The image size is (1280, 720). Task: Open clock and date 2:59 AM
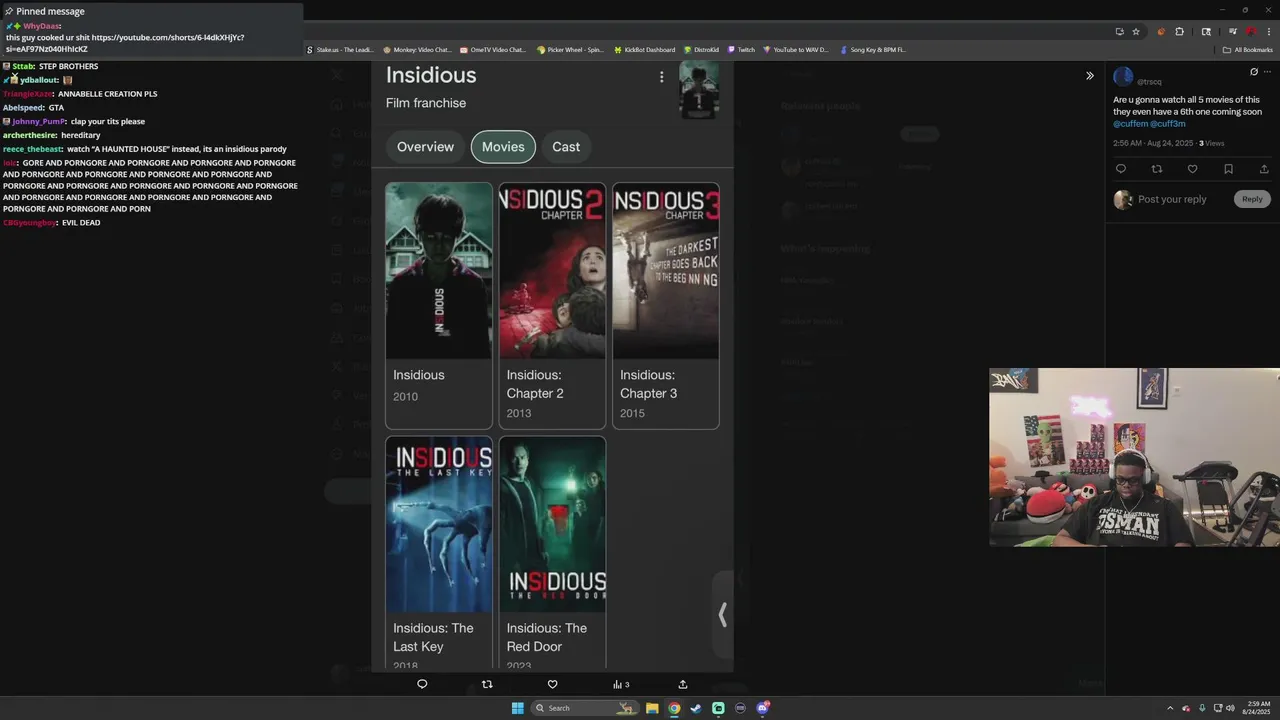pyautogui.click(x=1258, y=708)
